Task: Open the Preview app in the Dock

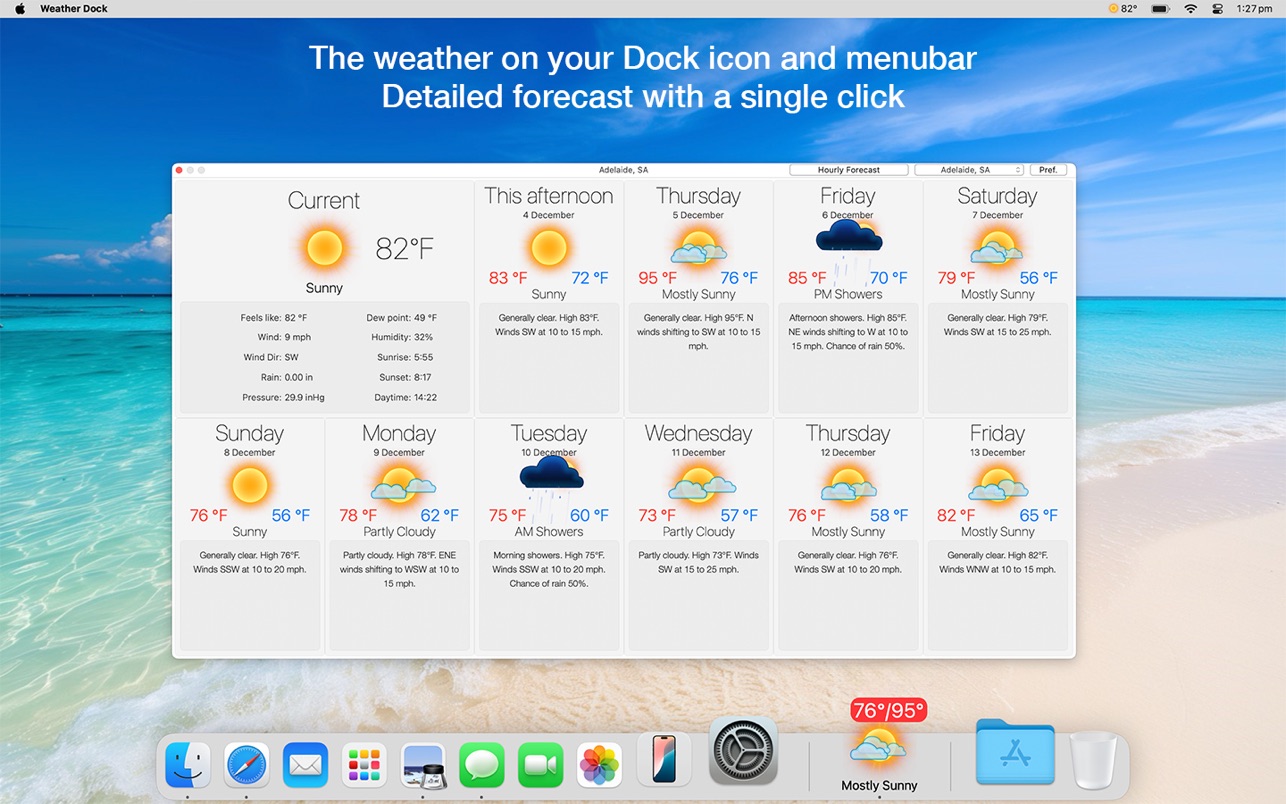Action: [x=423, y=765]
